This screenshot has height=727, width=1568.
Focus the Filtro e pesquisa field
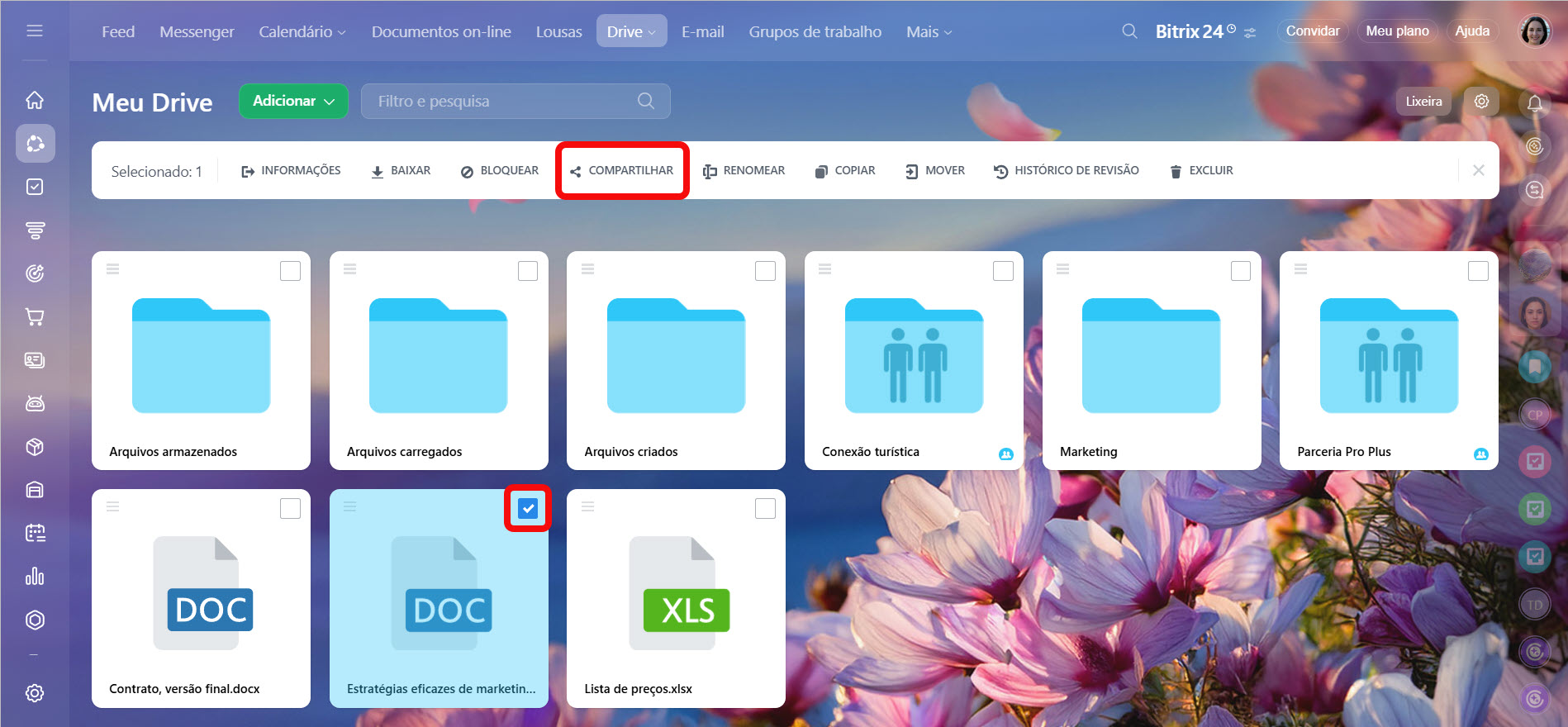coord(516,101)
